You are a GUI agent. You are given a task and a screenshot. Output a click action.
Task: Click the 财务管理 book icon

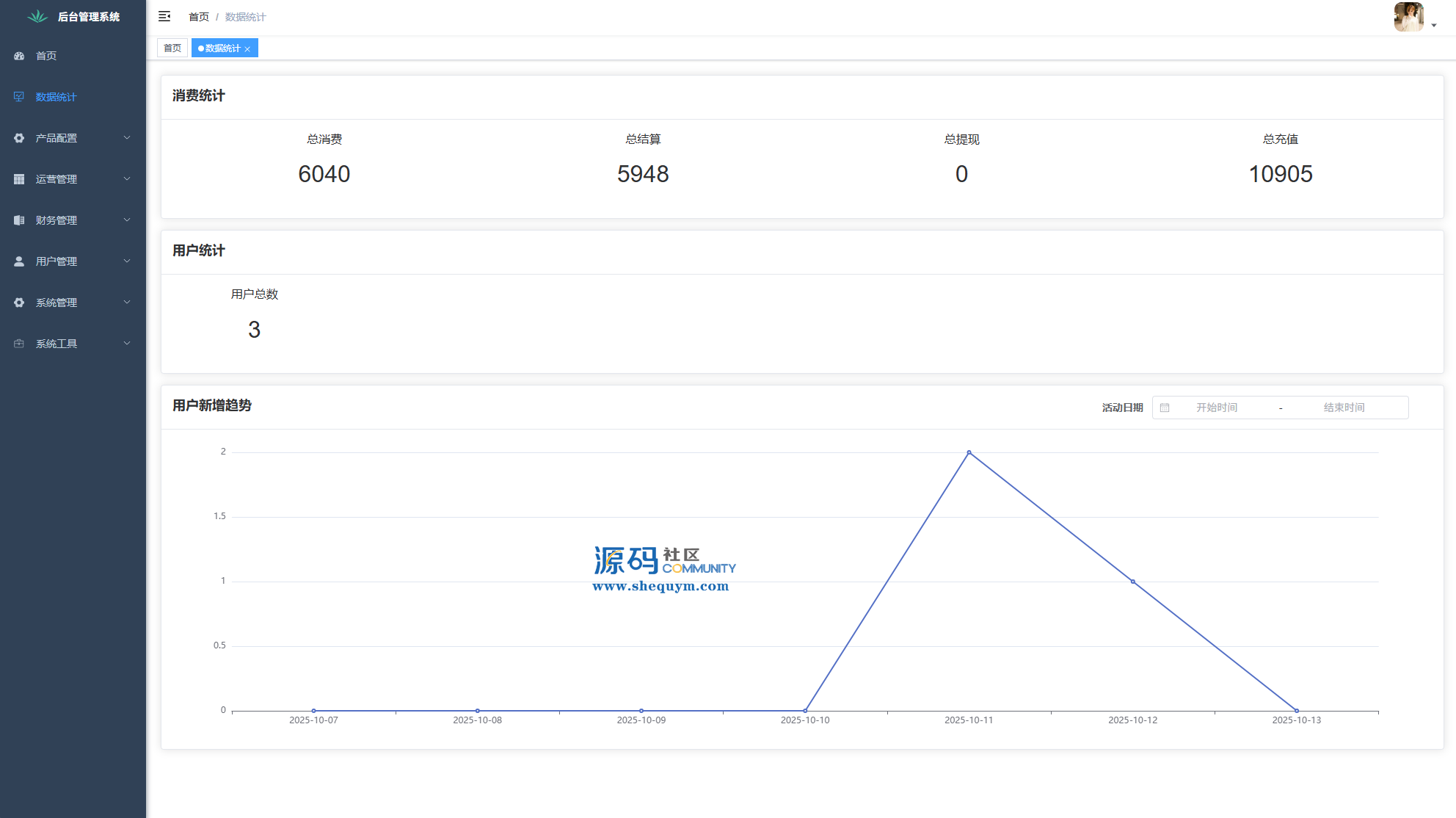pyautogui.click(x=19, y=220)
